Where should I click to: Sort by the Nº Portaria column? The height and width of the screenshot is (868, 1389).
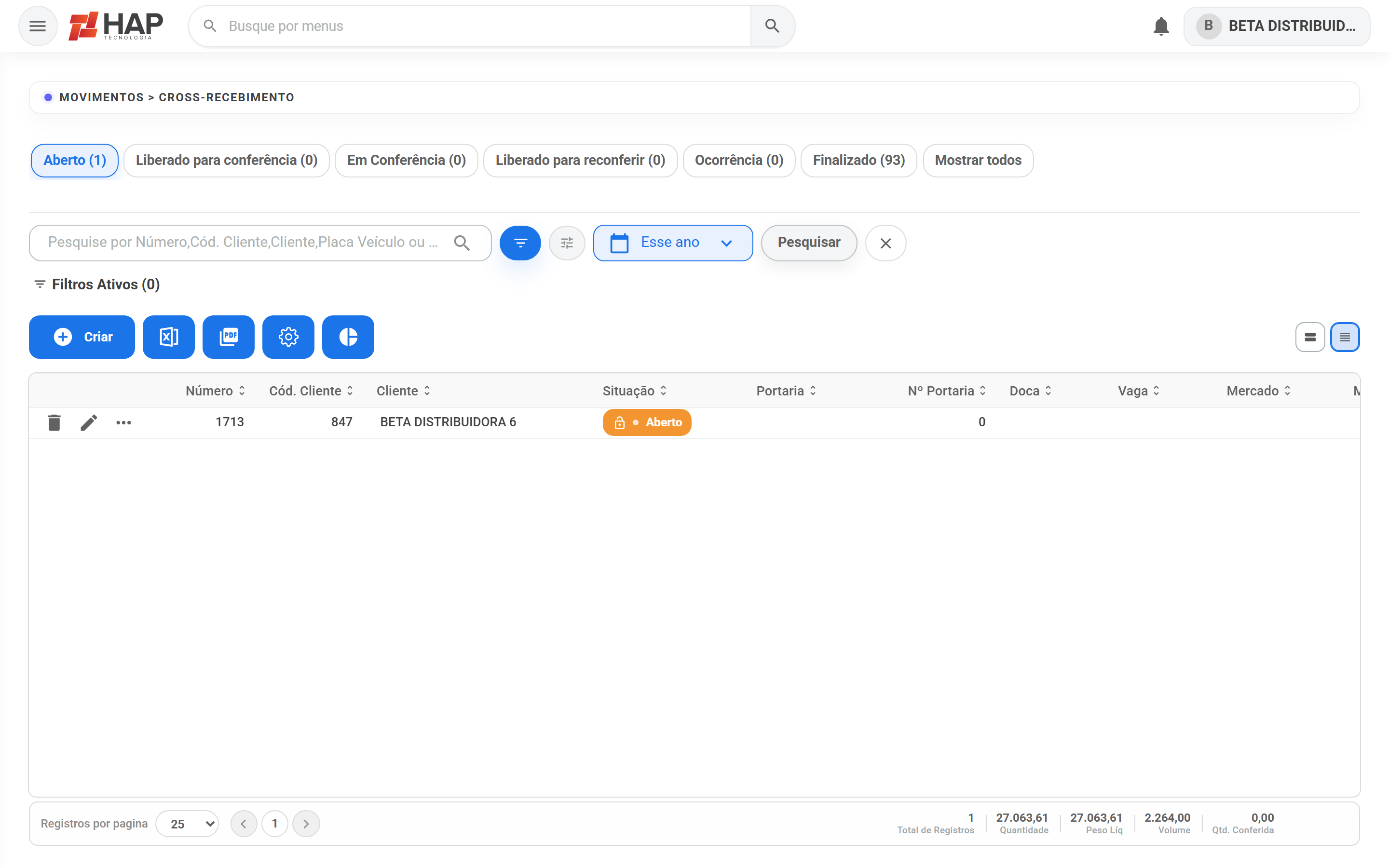click(x=947, y=391)
